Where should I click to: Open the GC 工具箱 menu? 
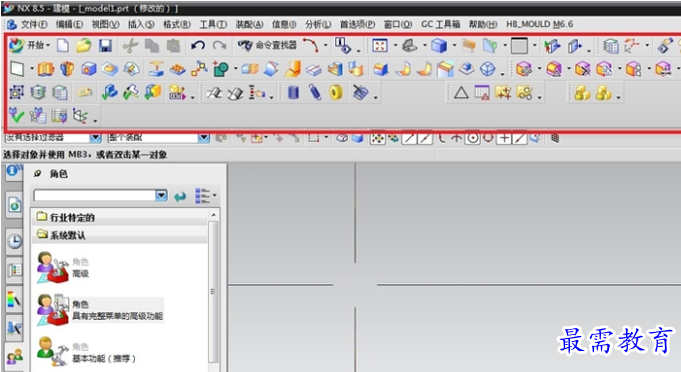(440, 24)
